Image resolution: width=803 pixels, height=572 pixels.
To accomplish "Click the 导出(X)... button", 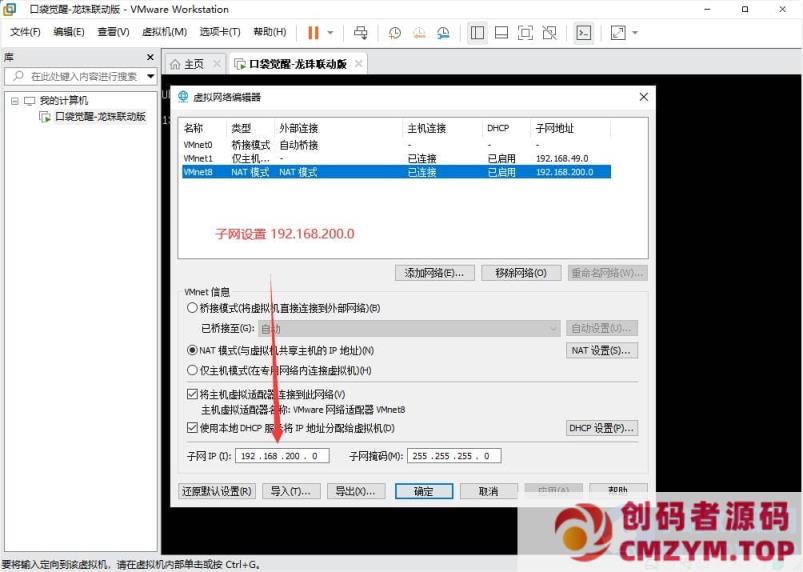I will [355, 491].
